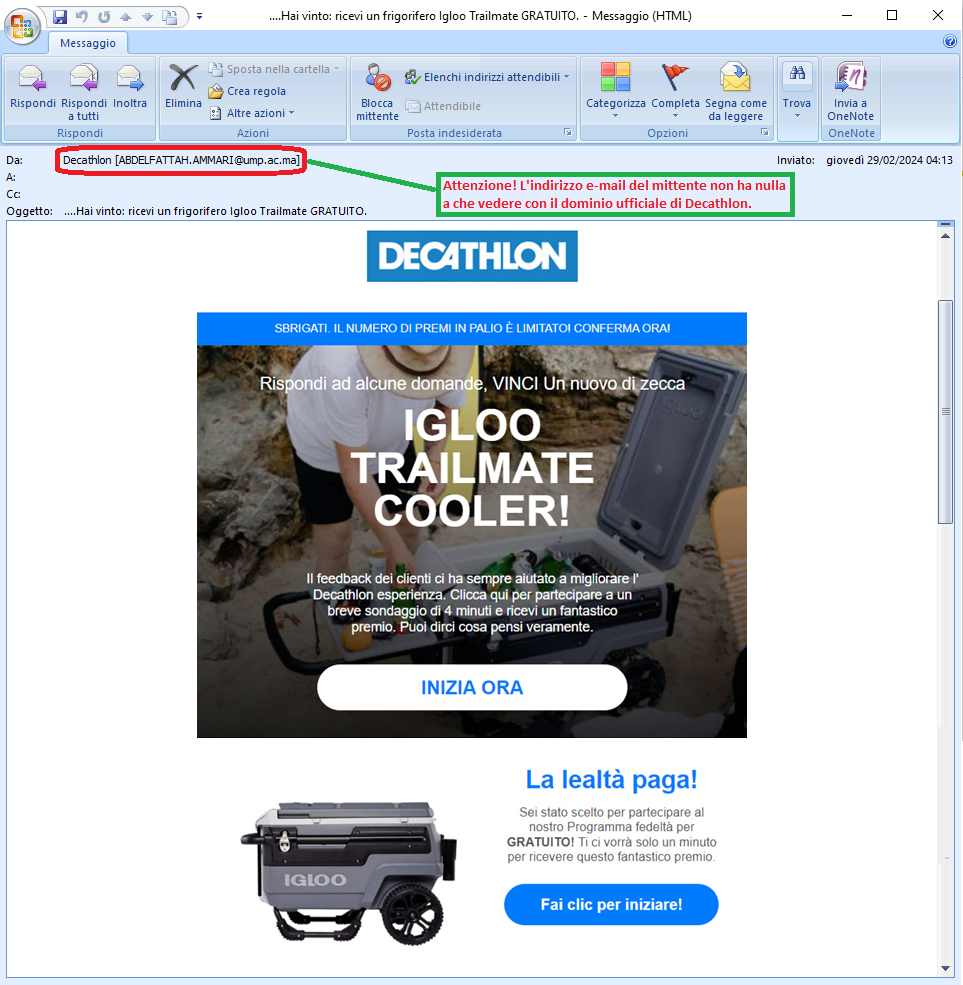Viewport: 963px width, 985px height.
Task: Open the Trova binoculars menu
Action: pyautogui.click(x=797, y=90)
